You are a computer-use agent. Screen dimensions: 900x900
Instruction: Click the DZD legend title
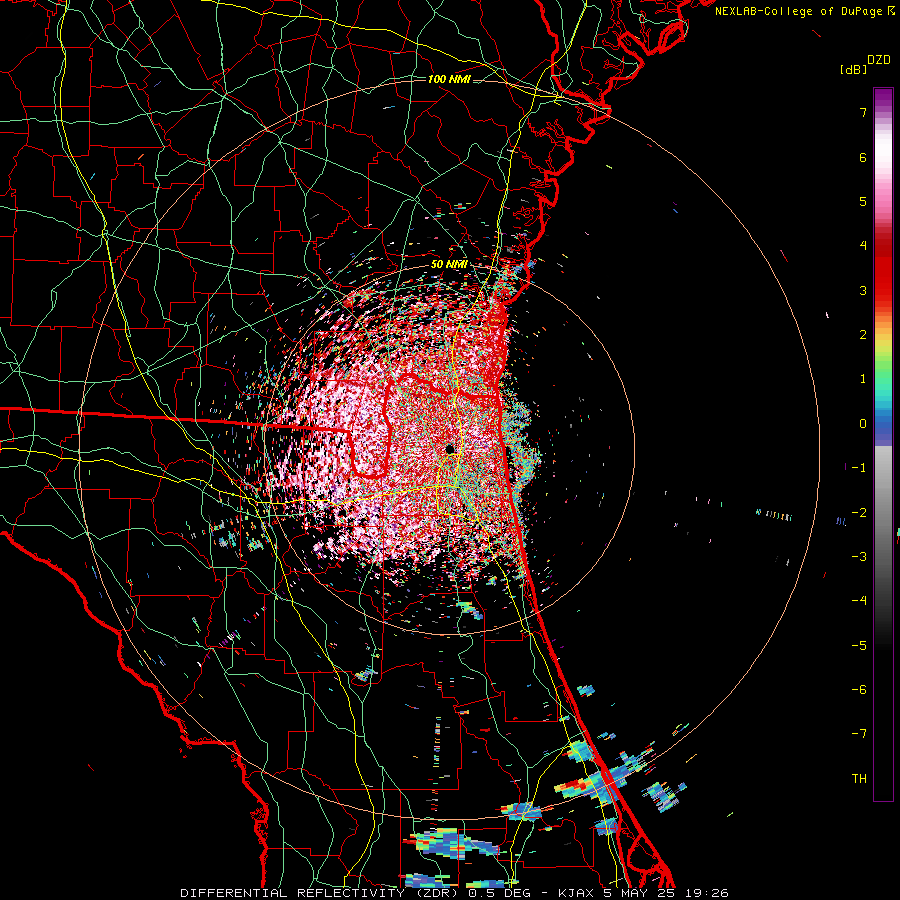[x=879, y=60]
